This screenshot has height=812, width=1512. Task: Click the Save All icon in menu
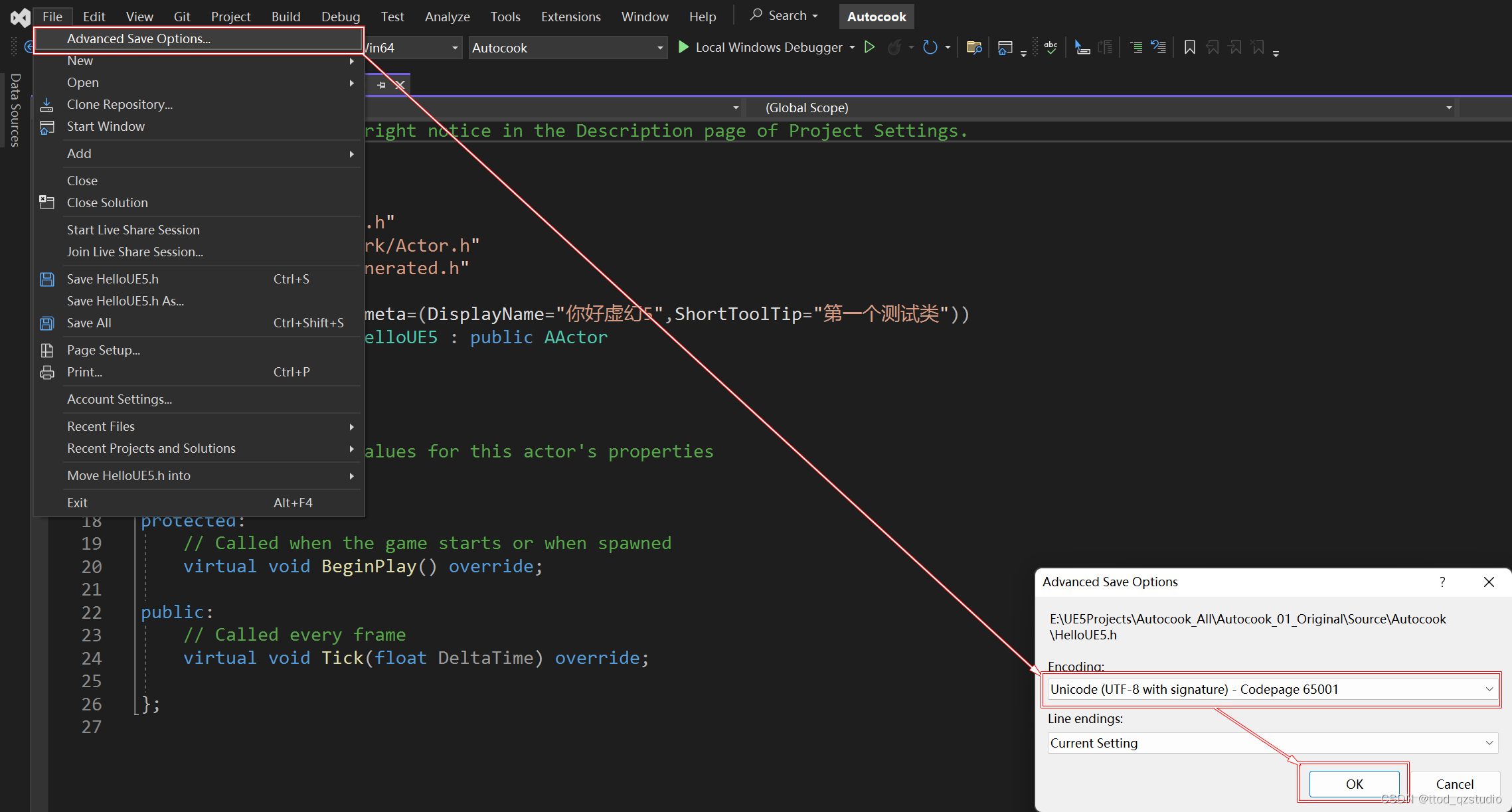click(47, 323)
